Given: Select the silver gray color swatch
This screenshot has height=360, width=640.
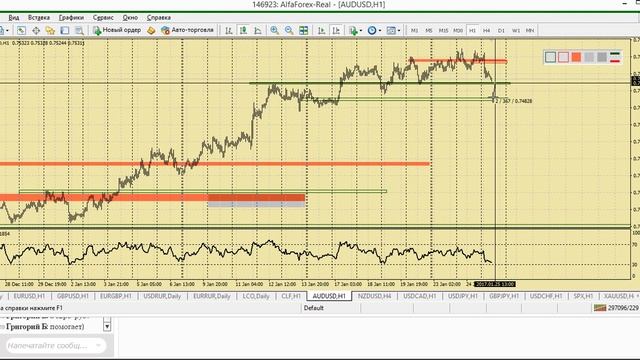Looking at the screenshot, I should point(589,57).
